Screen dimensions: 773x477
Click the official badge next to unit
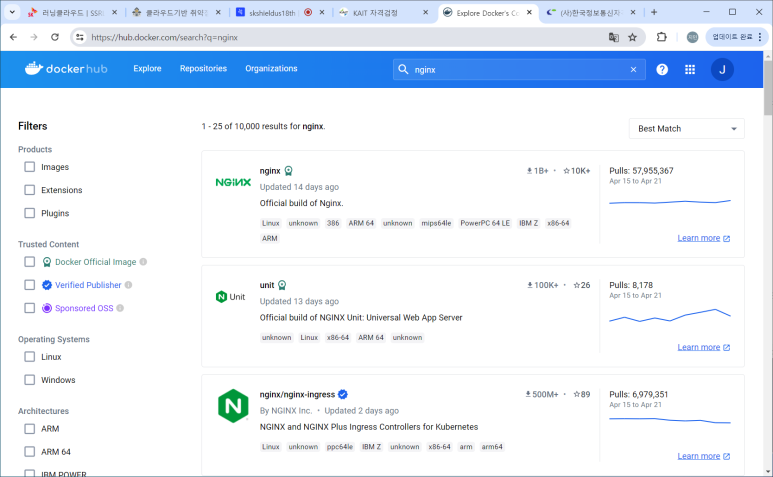(282, 285)
